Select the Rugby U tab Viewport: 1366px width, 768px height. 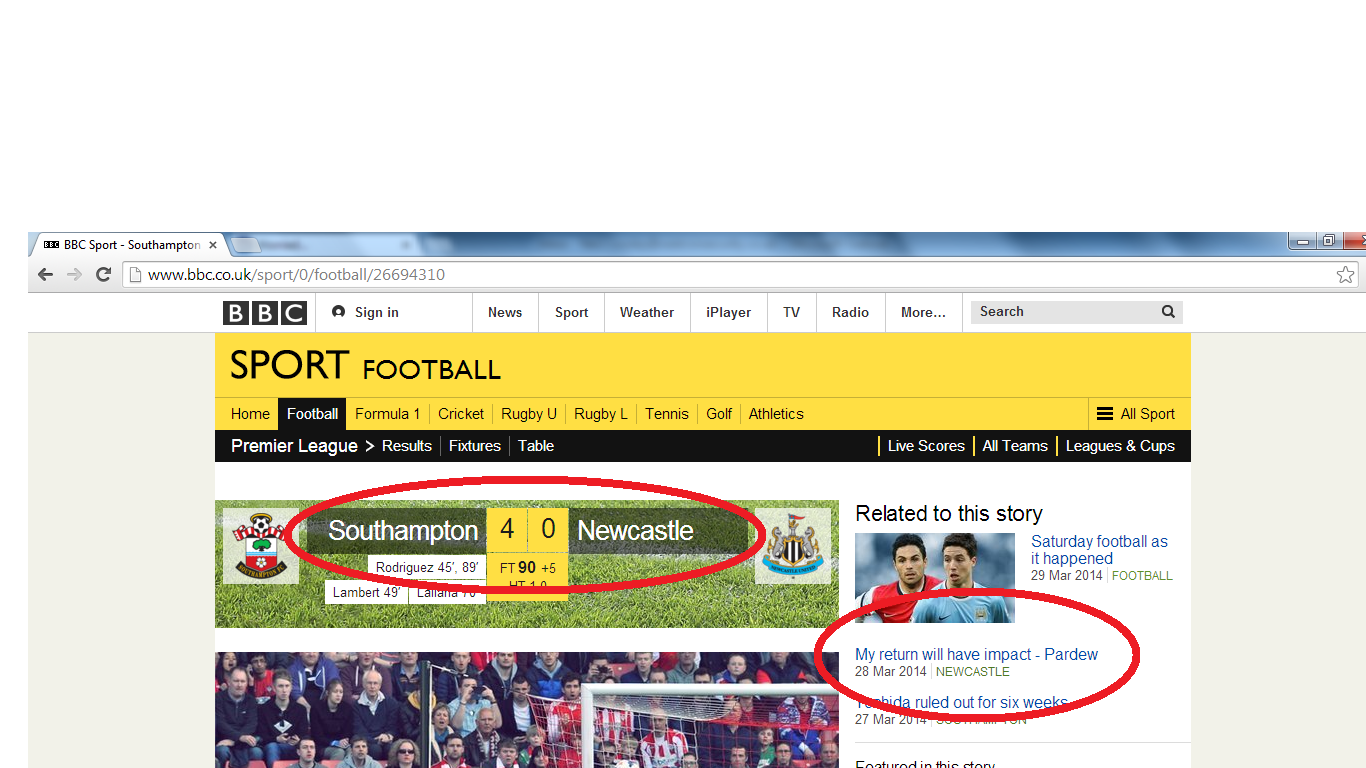pos(529,414)
